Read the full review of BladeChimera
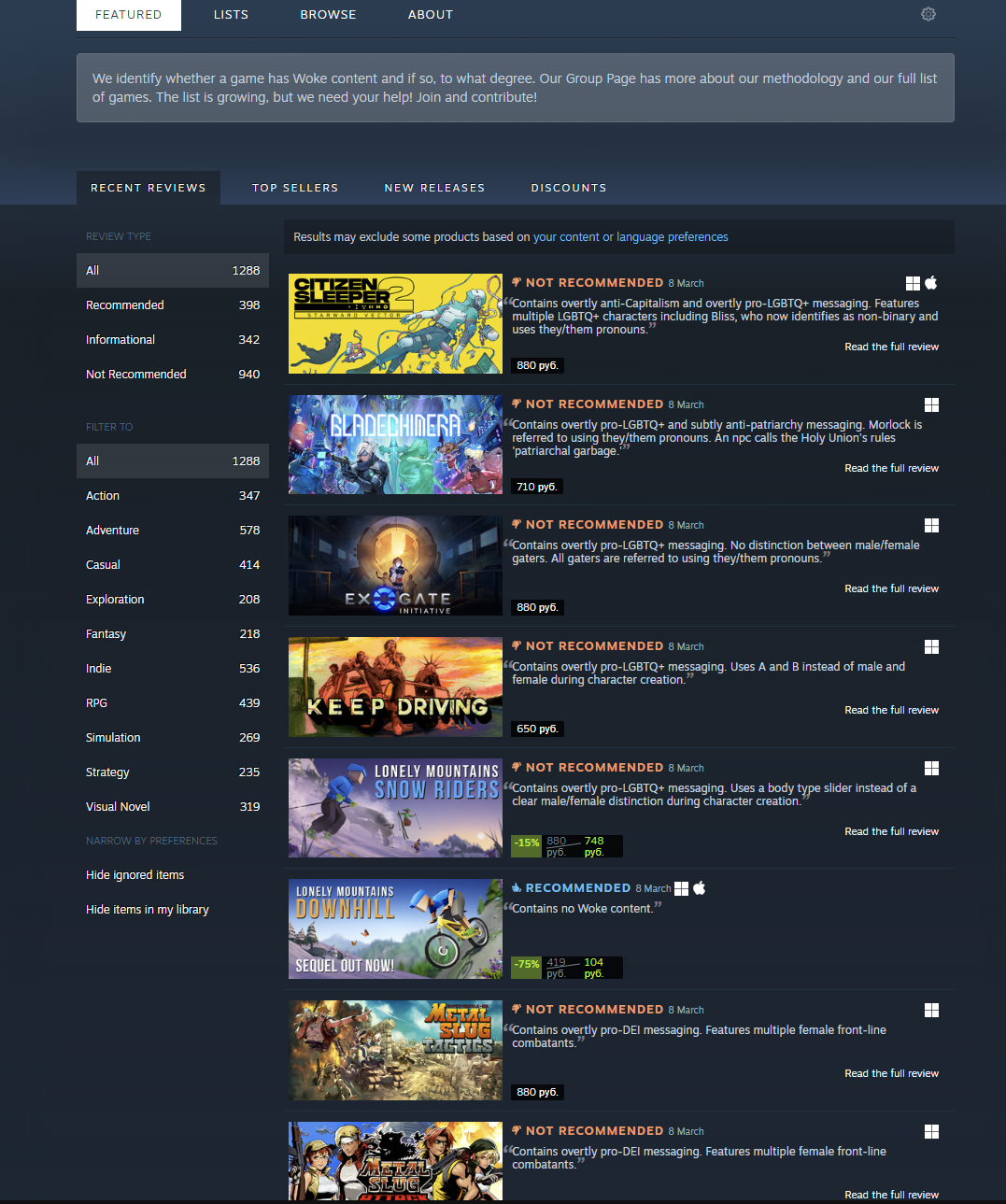The image size is (1006, 1204). click(891, 468)
